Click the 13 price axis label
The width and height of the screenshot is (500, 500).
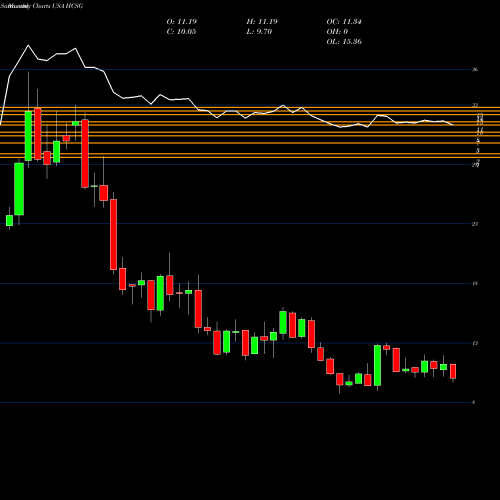pyautogui.click(x=475, y=343)
